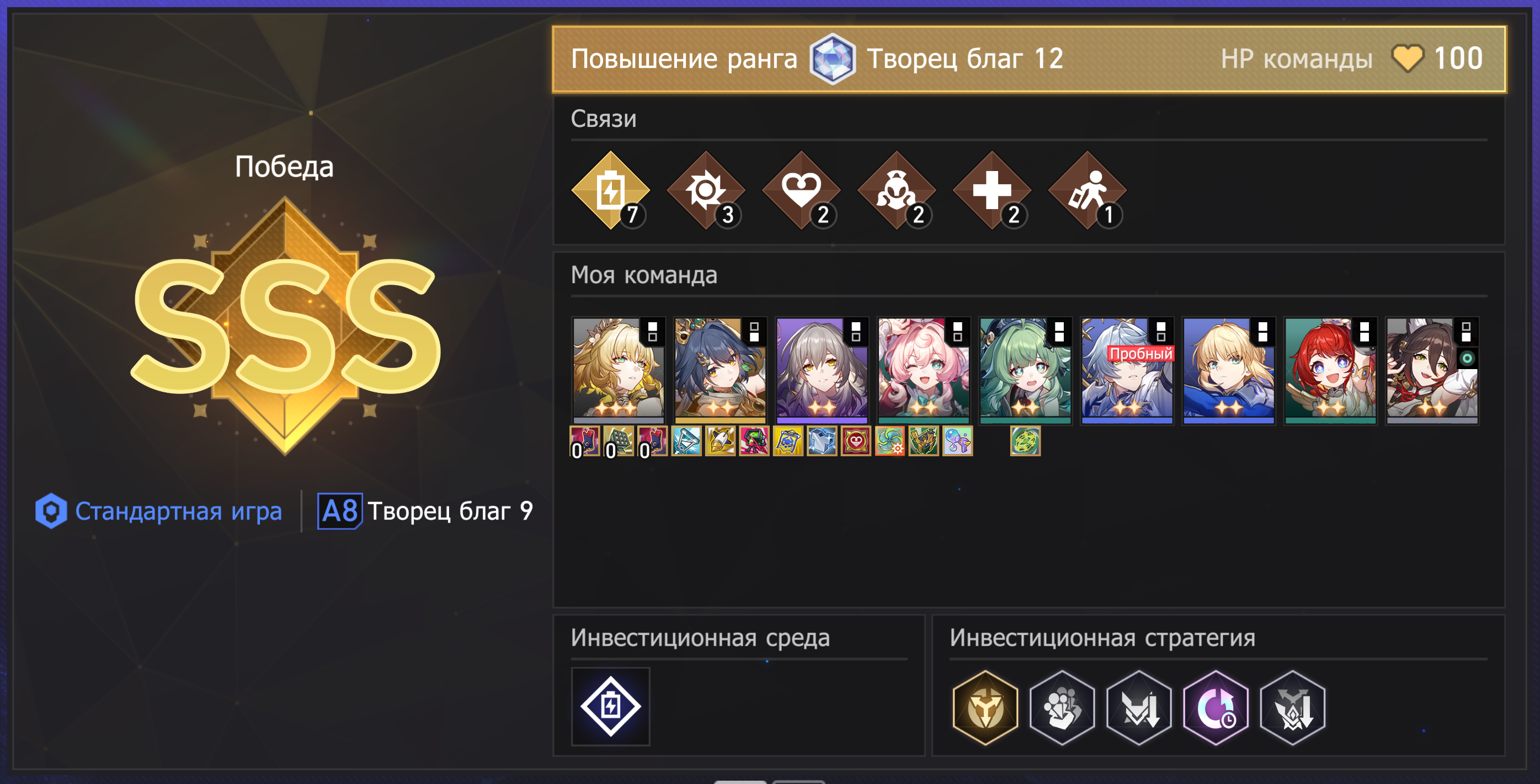Select the green equipment item under fifth character
Screen dimensions: 1540x784
1025,441
